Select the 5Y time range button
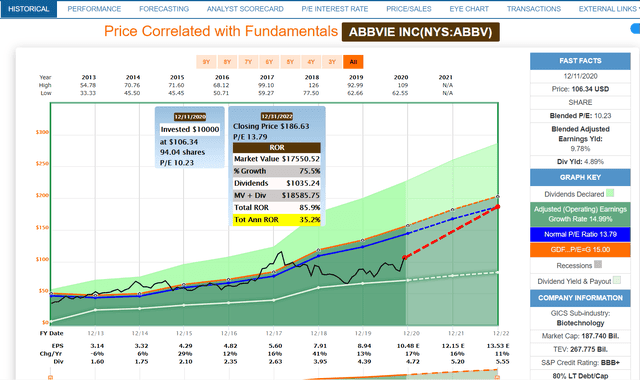Screen dimensions: 640x380 click(290, 62)
